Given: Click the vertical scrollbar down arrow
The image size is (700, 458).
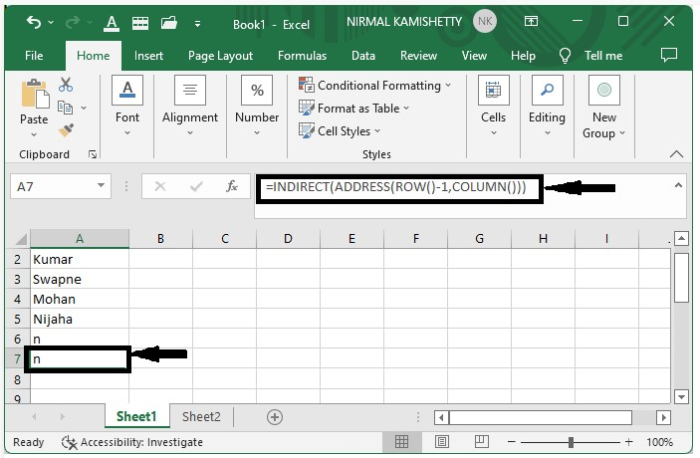Looking at the screenshot, I should pos(681,396).
